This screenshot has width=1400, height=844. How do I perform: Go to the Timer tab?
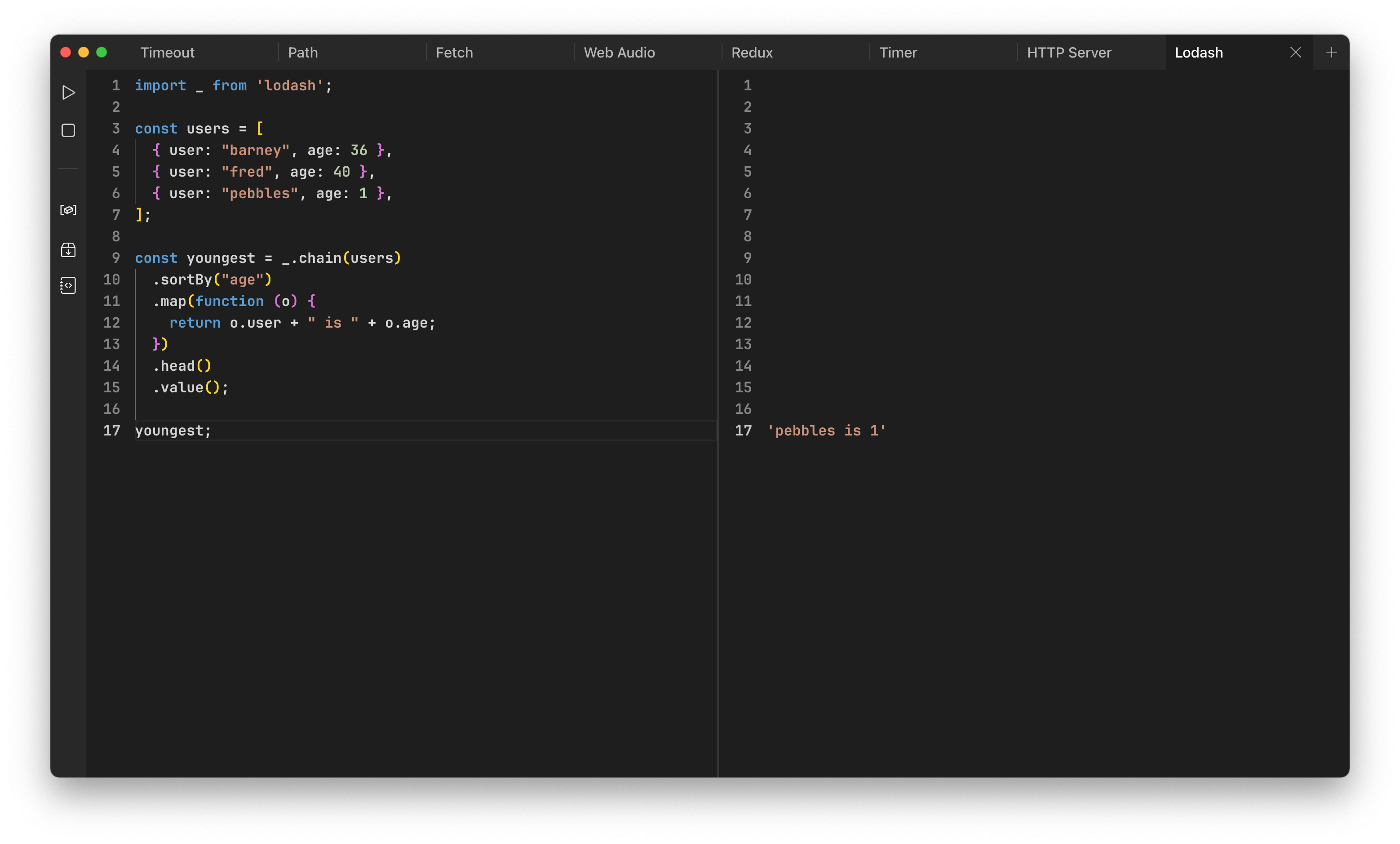tap(898, 53)
